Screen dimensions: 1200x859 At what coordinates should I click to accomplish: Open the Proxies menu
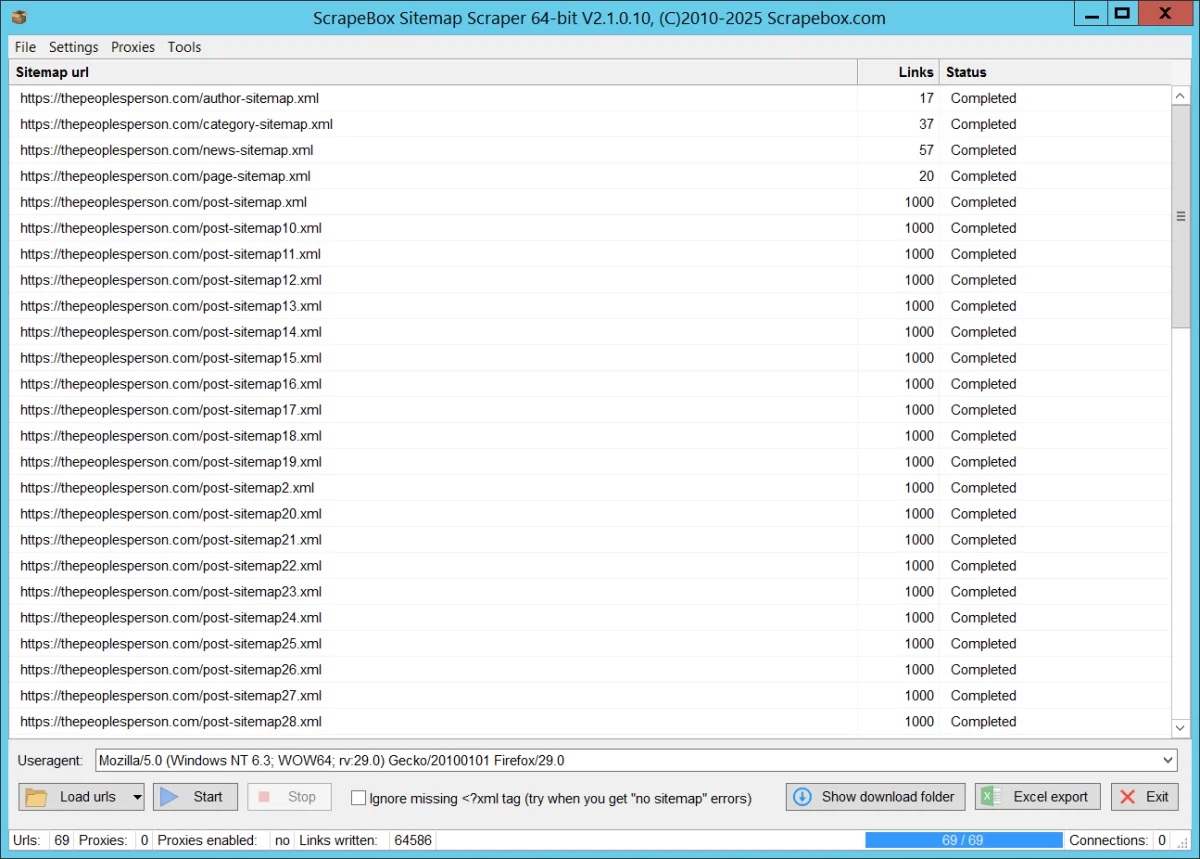(133, 47)
